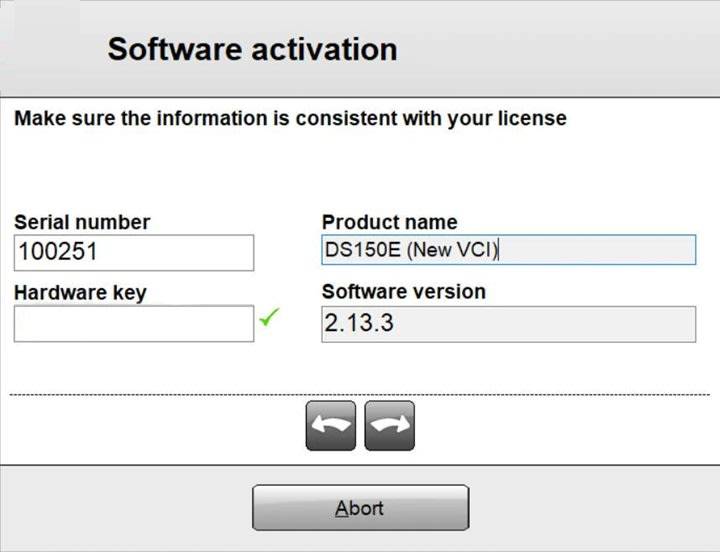Viewport: 720px width, 552px height.
Task: Click the "Hardware key" label
Action: pos(80,292)
